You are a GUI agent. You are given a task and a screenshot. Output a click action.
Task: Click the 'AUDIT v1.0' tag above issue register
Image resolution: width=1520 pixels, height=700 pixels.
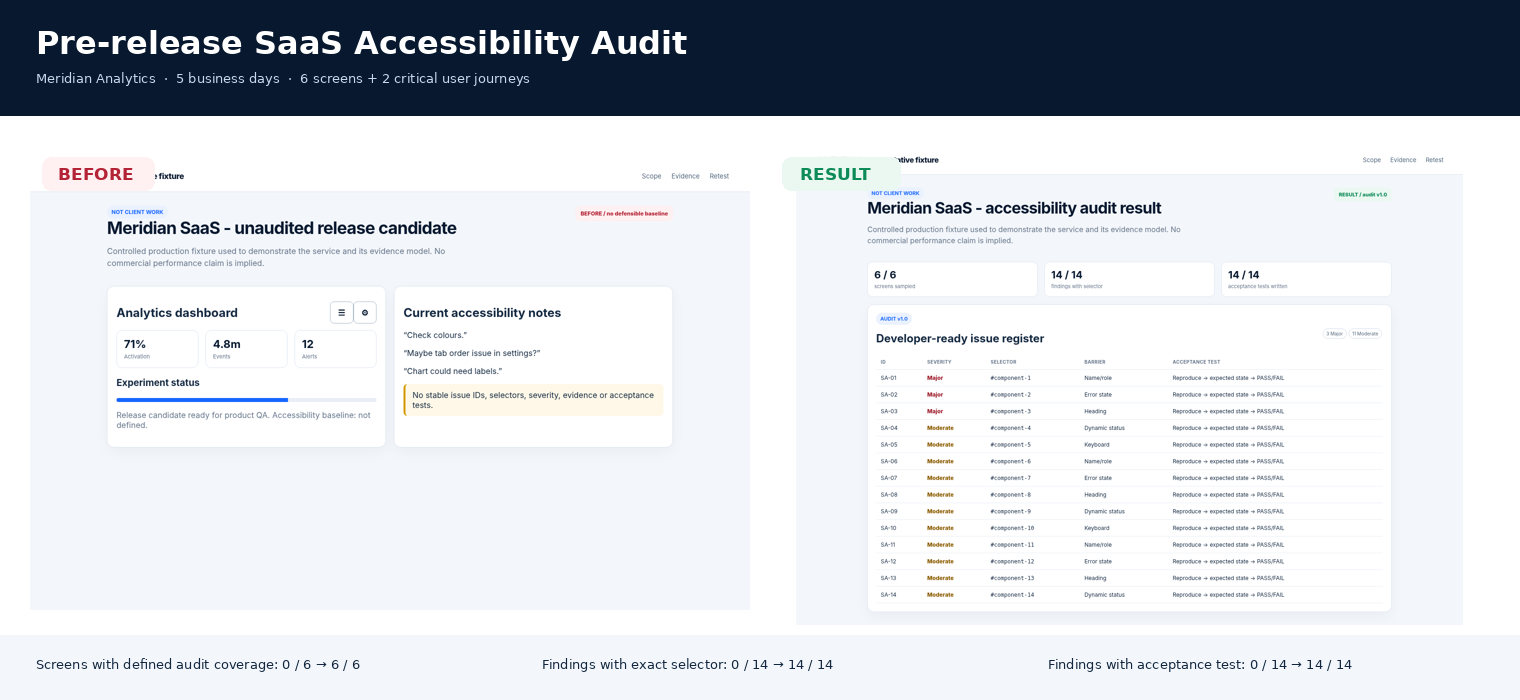point(894,319)
